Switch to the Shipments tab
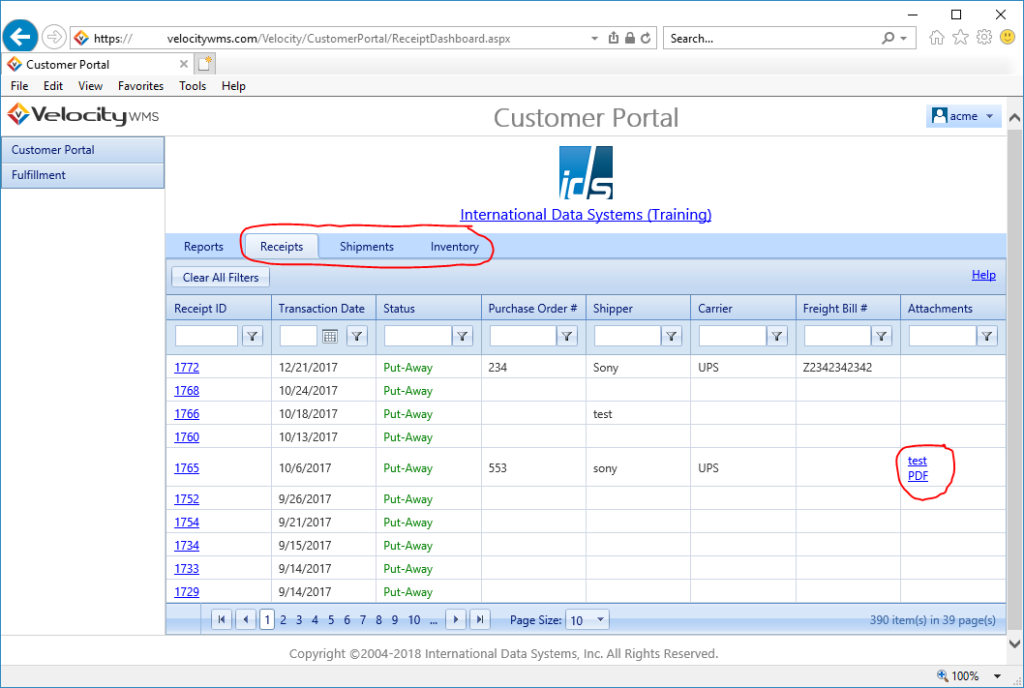 (x=366, y=247)
